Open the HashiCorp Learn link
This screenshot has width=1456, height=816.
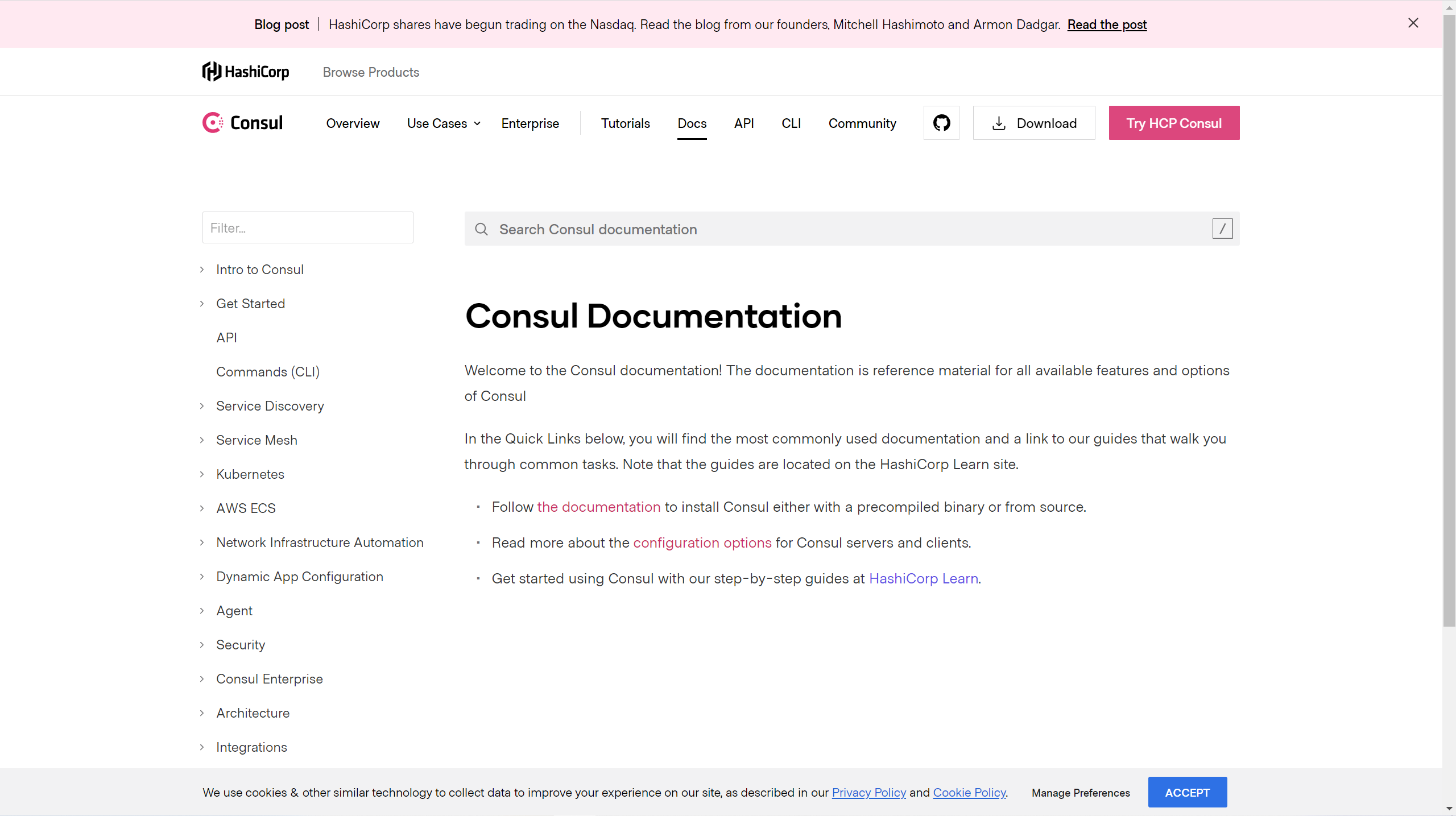[x=924, y=578]
